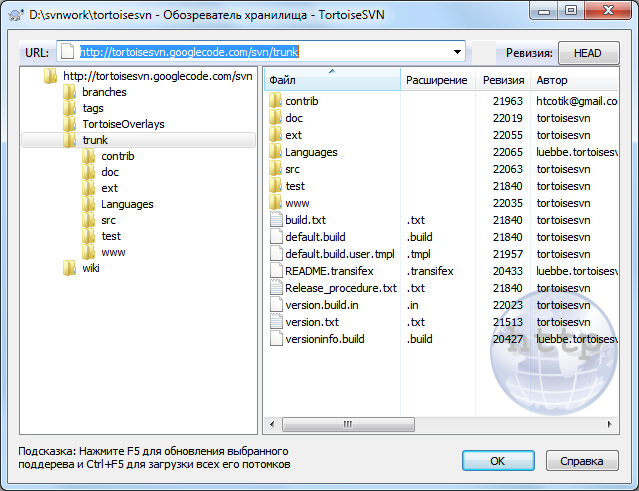
Task: Click the root repository folder icon
Action: coord(51,76)
